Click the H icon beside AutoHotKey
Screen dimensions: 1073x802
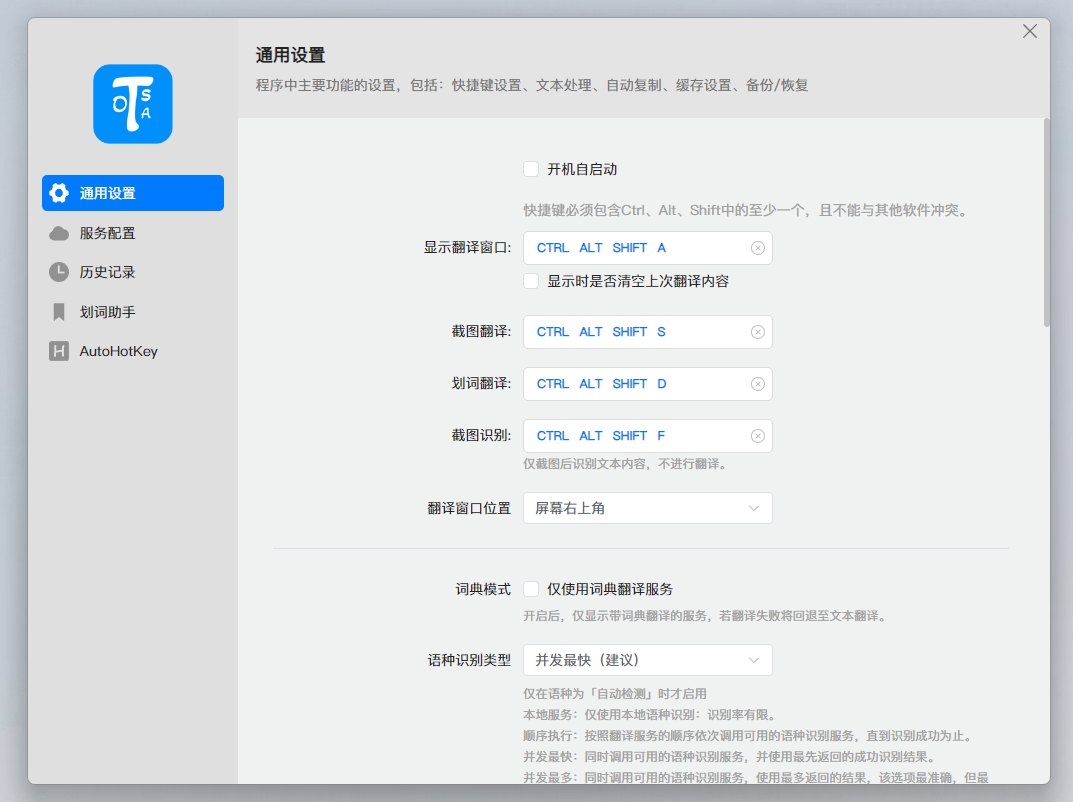tap(59, 351)
